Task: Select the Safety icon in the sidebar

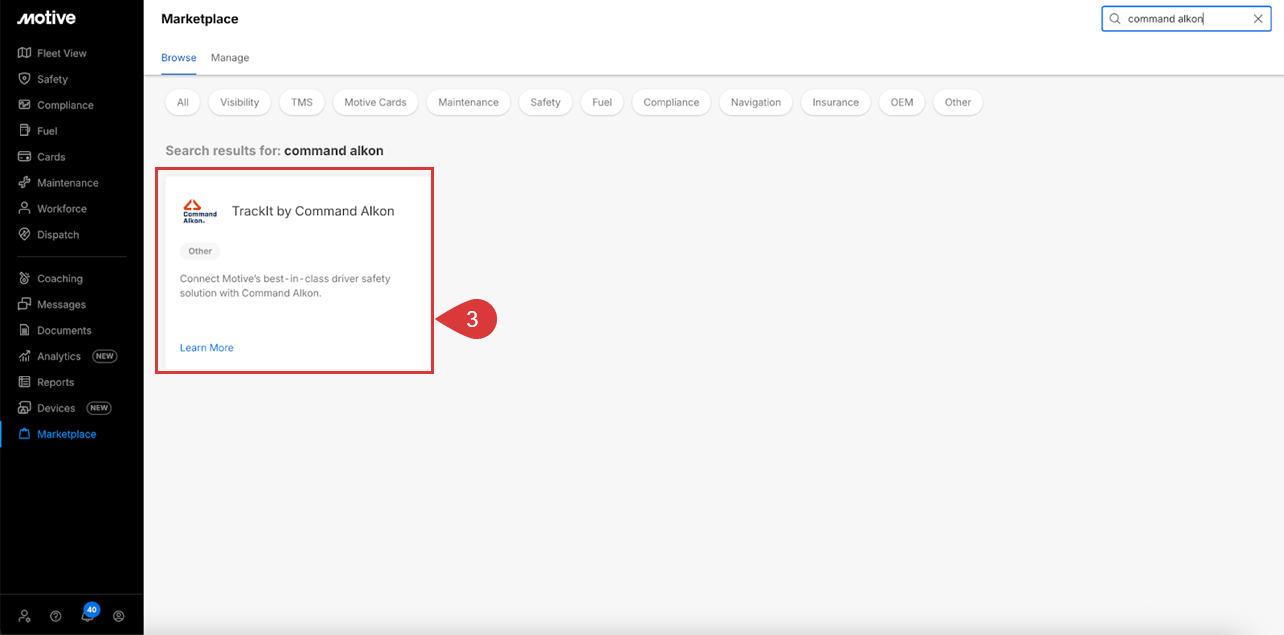Action: click(x=24, y=78)
